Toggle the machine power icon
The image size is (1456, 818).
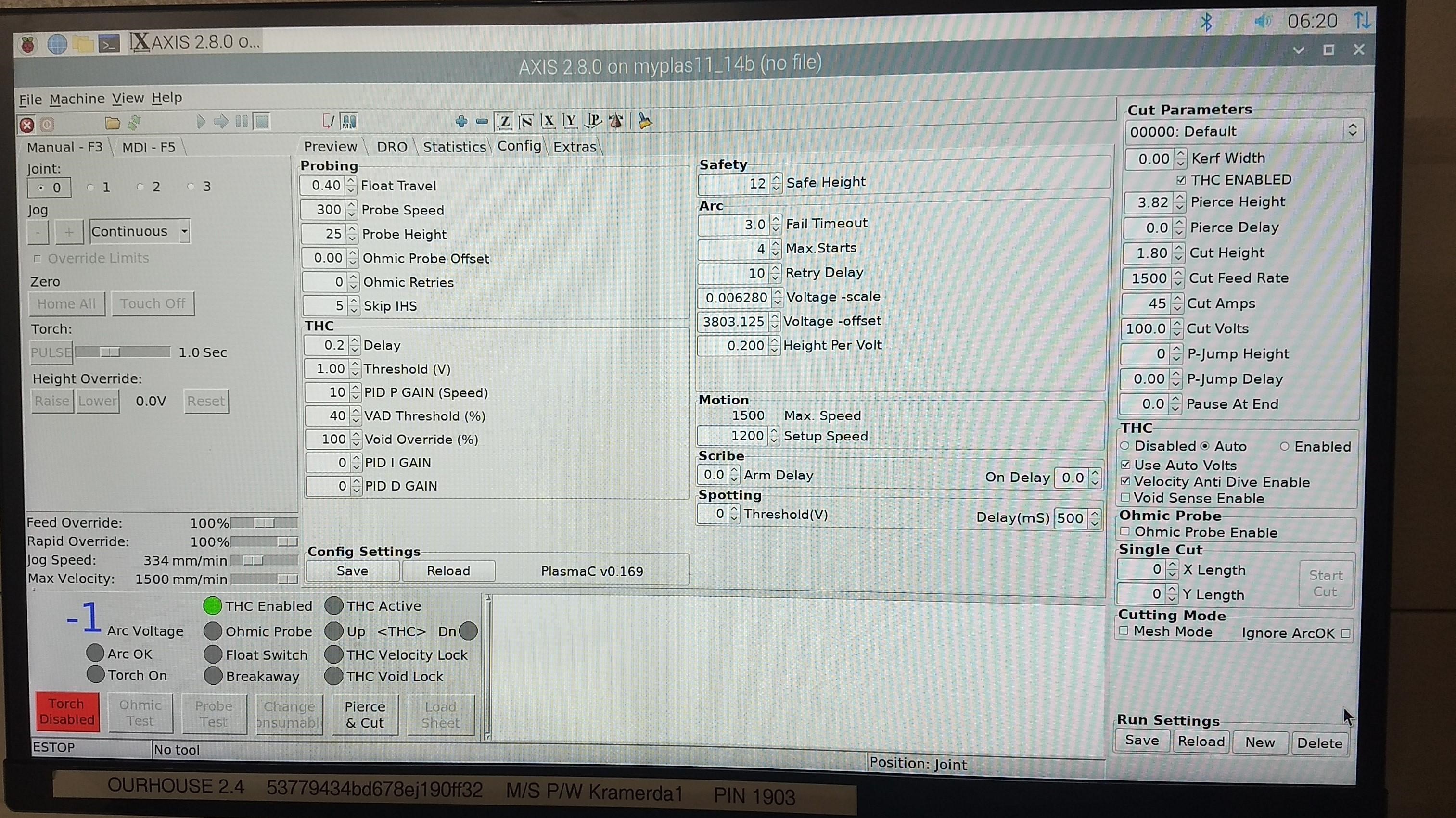(48, 124)
